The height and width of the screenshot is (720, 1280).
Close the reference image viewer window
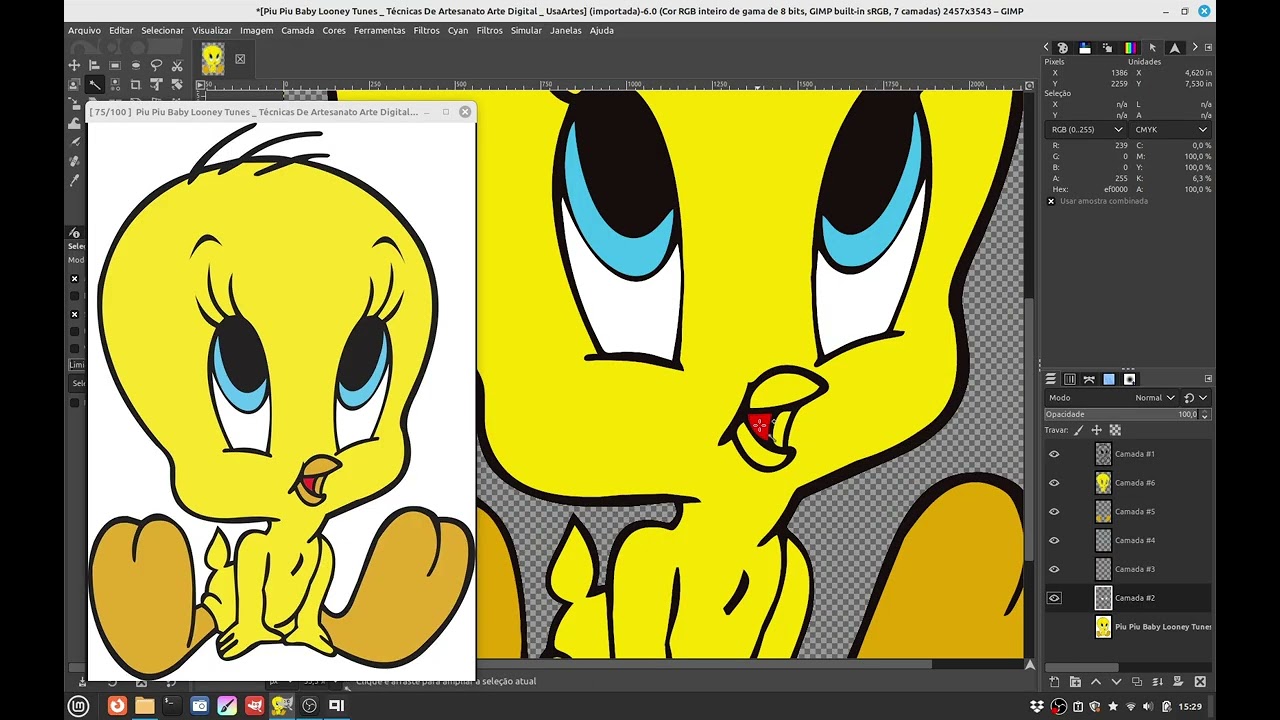tap(465, 112)
